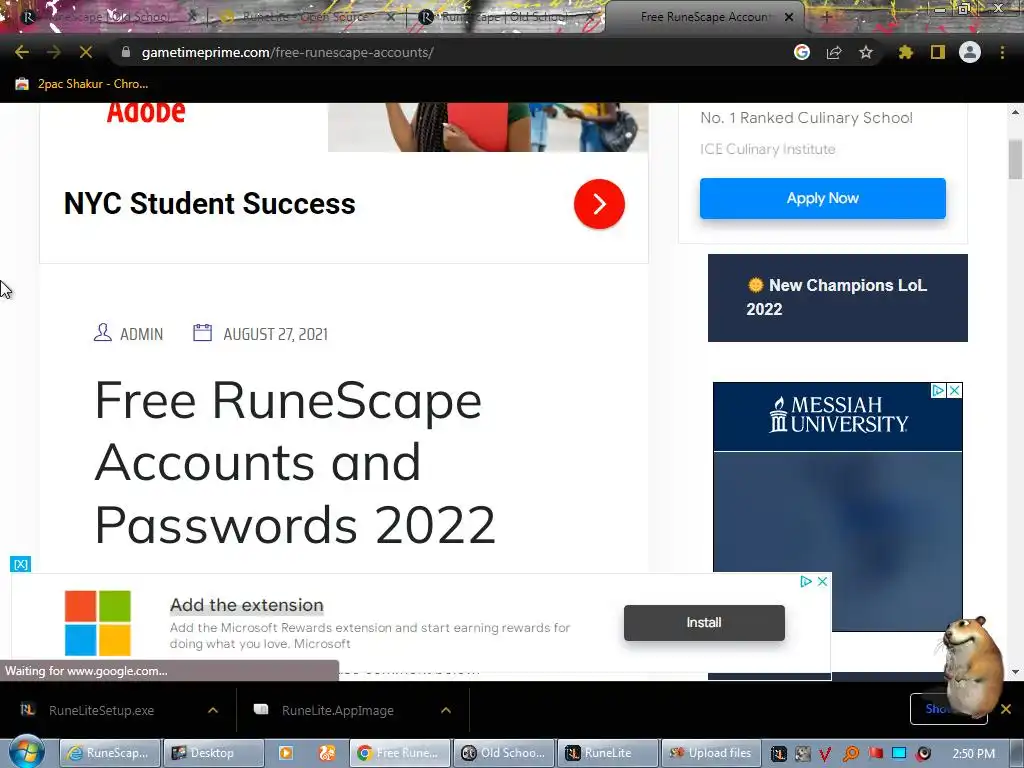This screenshot has width=1024, height=768.
Task: Close the Microsoft Rewards ad
Action: tap(822, 581)
